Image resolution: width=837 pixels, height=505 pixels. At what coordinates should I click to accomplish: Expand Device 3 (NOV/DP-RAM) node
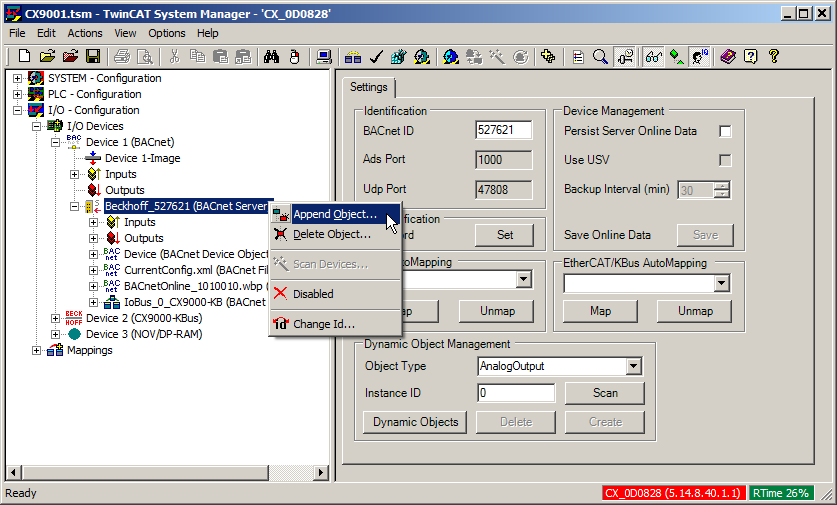point(56,335)
